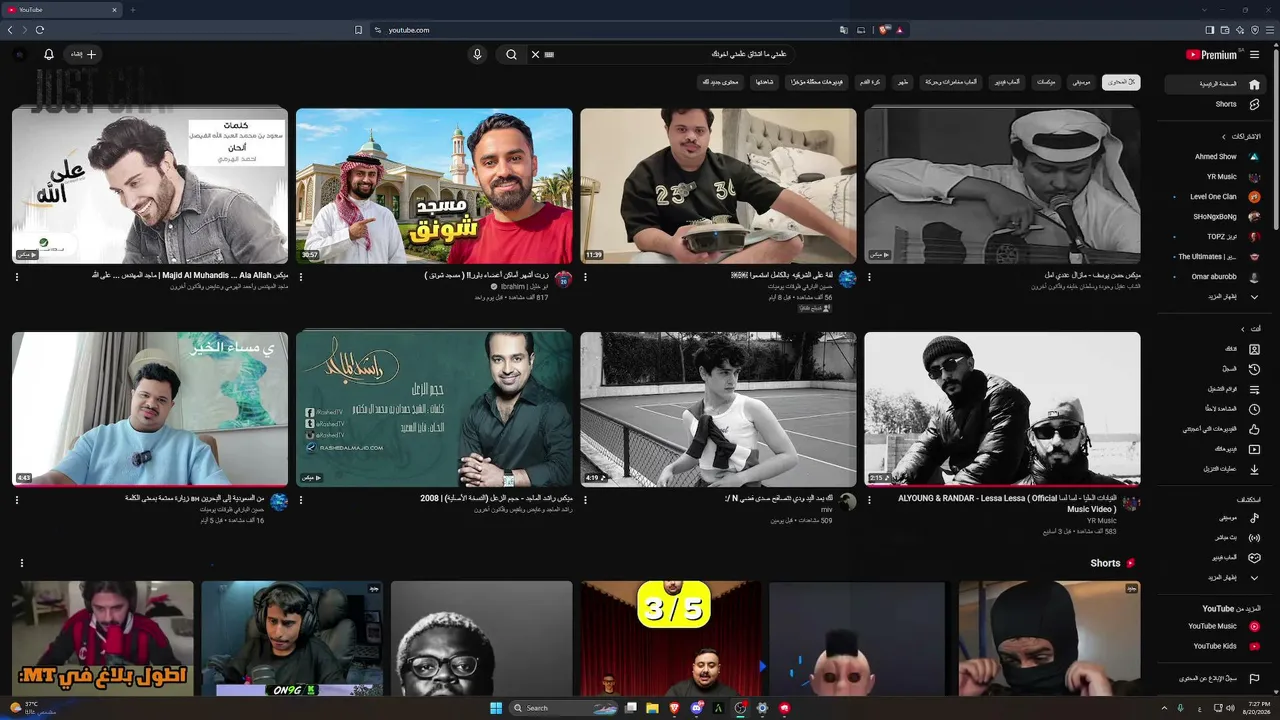Screen dimensions: 1280x720
Task: Open the account avatar menu
Action: click(20, 54)
